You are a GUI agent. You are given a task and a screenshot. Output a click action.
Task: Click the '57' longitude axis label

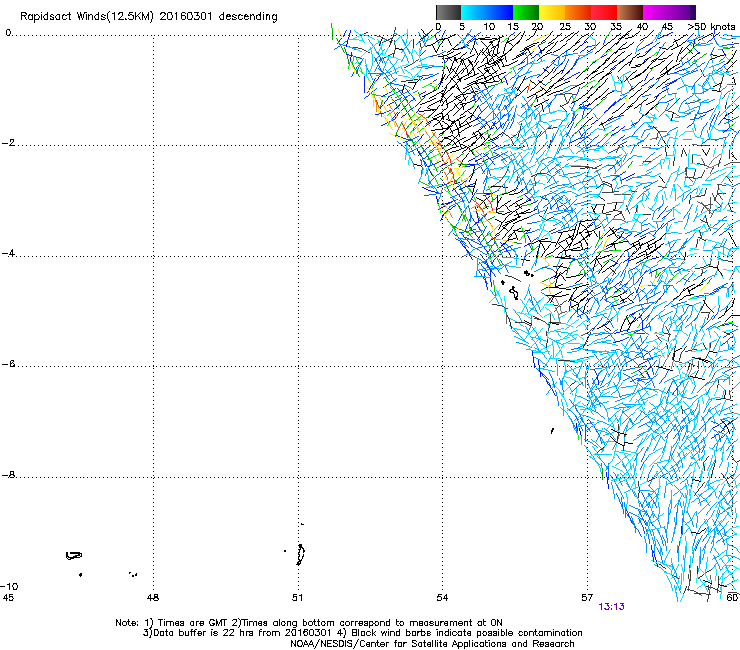(x=587, y=598)
